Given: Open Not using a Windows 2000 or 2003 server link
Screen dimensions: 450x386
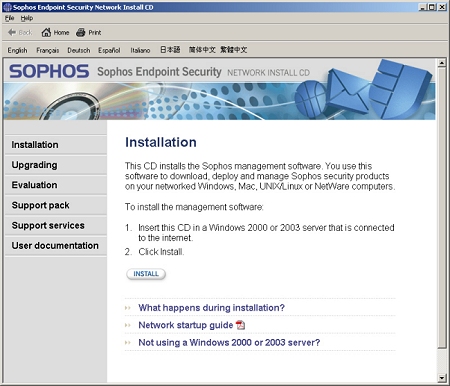Looking at the screenshot, I should (x=229, y=342).
